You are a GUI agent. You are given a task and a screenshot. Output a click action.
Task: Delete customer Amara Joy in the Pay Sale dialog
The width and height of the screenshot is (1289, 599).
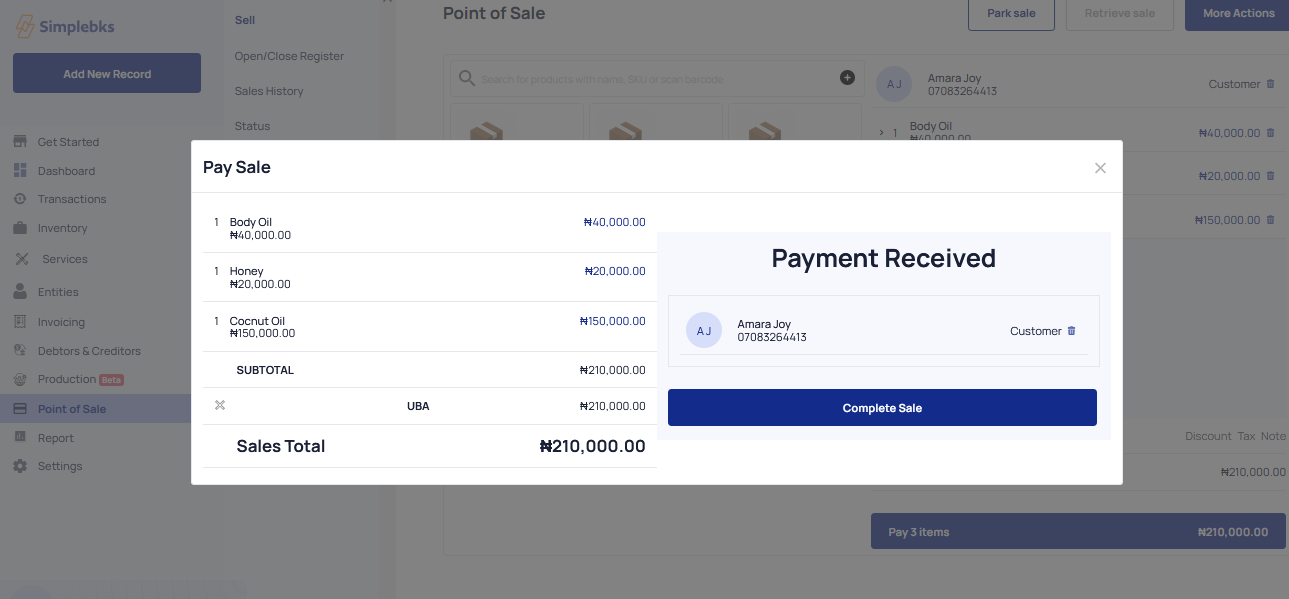point(1072,331)
